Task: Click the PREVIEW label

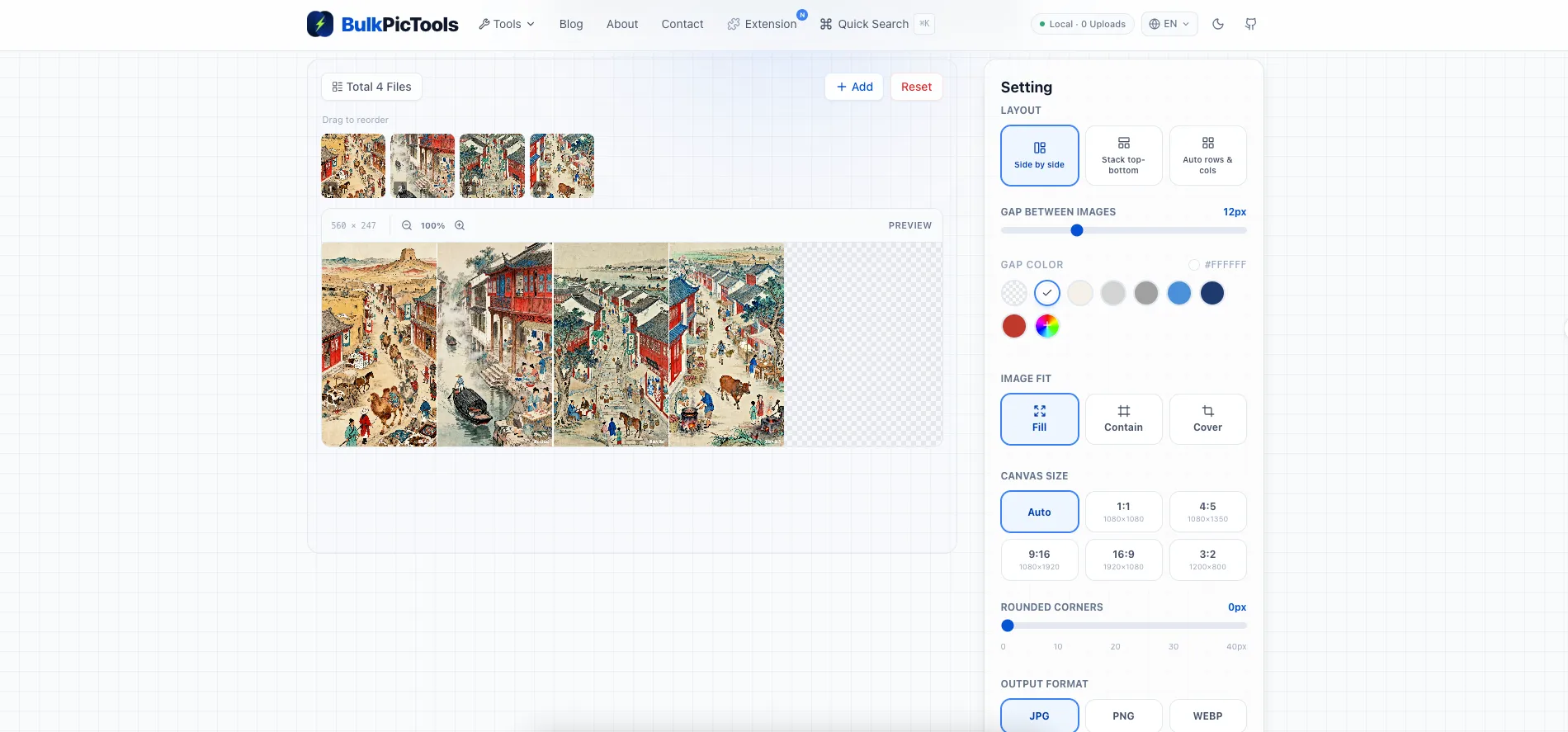Action: tap(910, 225)
